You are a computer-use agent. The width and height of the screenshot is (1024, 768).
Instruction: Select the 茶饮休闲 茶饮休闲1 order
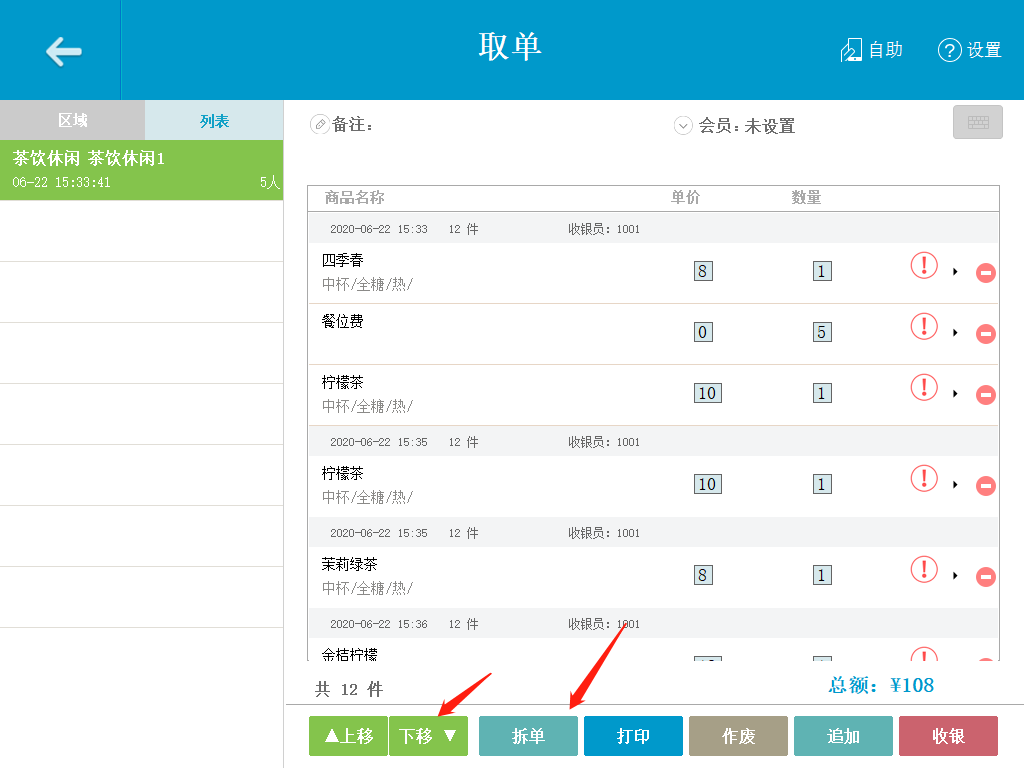tap(142, 170)
